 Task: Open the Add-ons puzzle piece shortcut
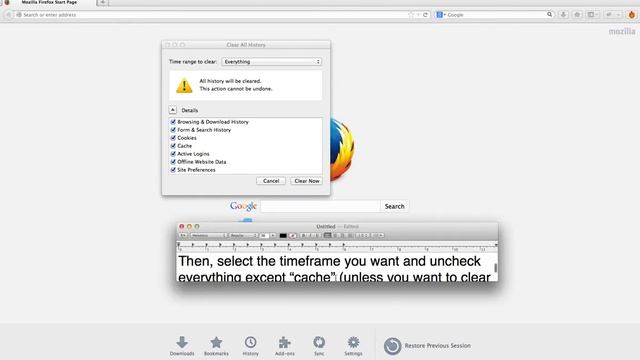[x=284, y=346]
